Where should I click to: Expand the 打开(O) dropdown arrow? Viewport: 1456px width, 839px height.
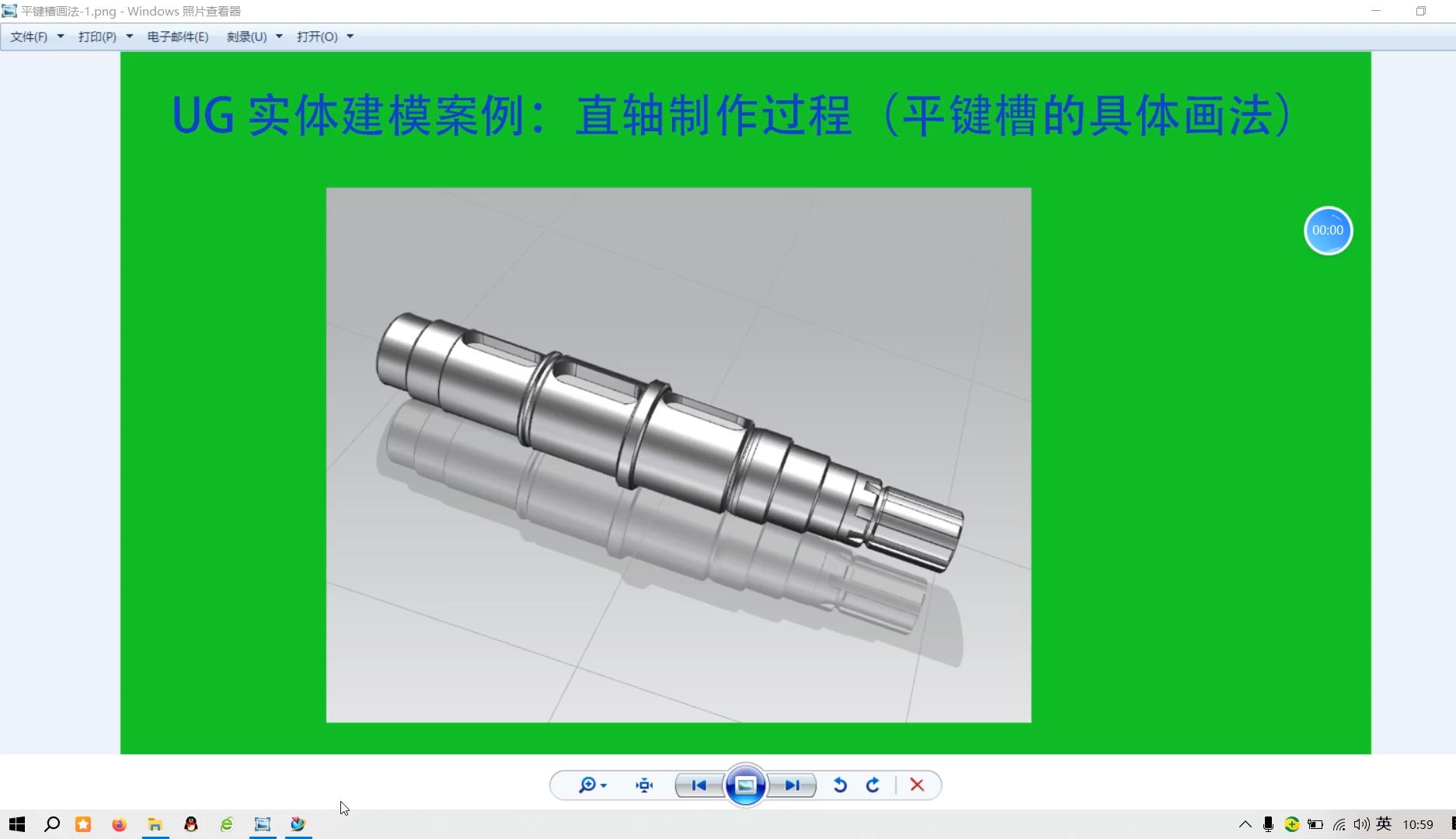(350, 37)
